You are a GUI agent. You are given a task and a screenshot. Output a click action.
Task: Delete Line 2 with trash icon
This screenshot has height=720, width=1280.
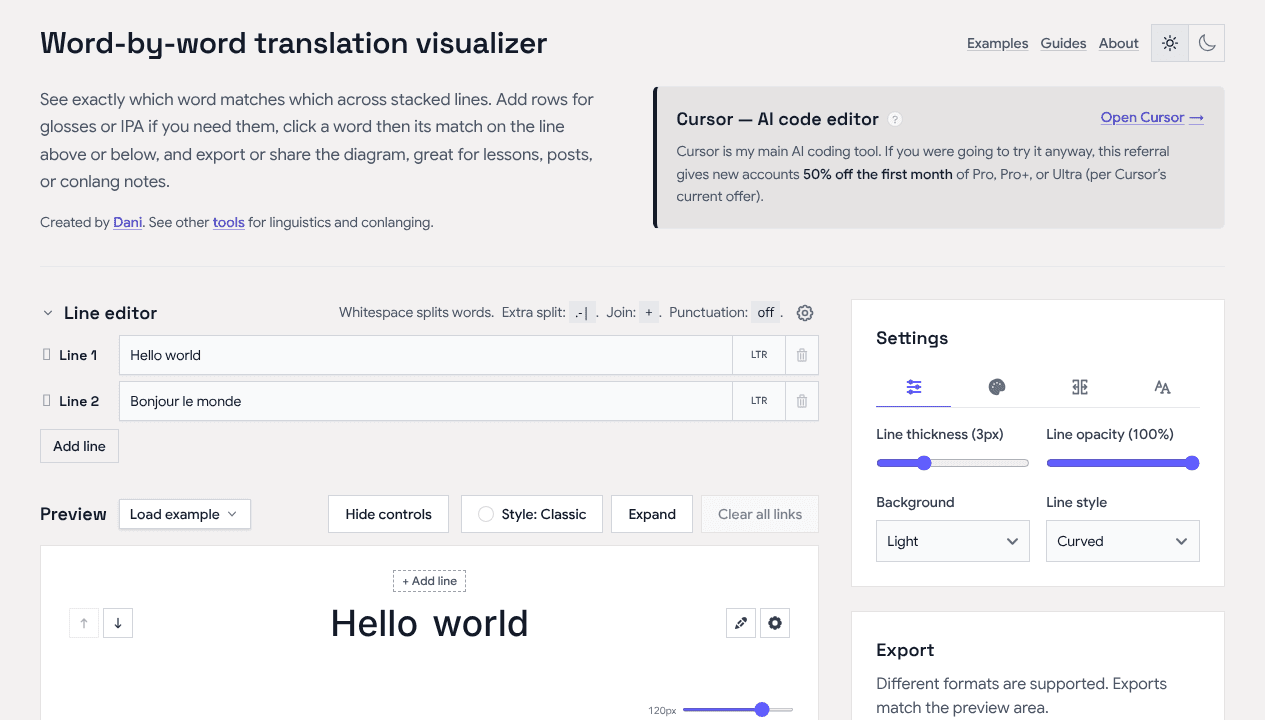coord(802,401)
